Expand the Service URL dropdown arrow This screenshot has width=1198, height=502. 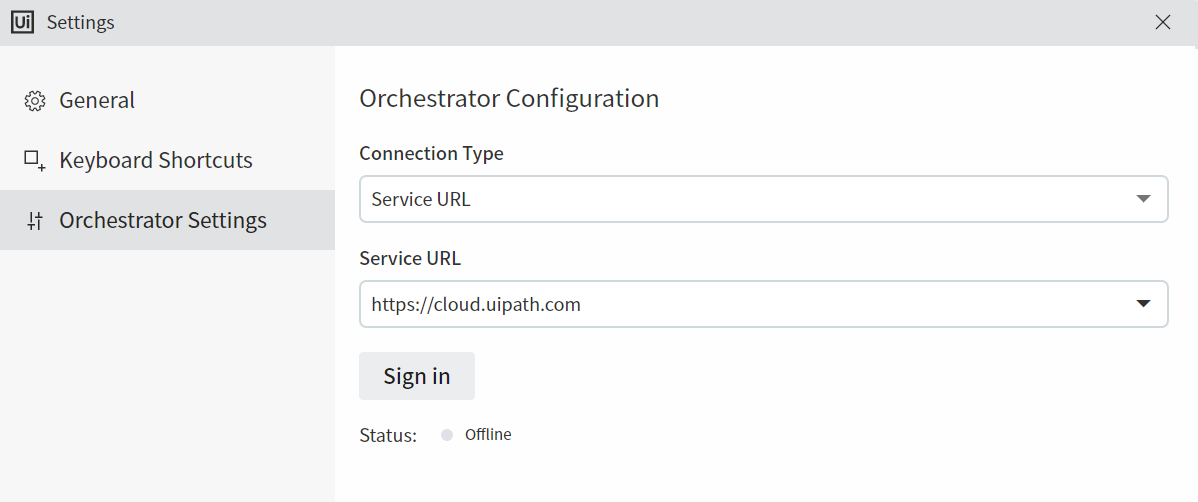(1144, 304)
